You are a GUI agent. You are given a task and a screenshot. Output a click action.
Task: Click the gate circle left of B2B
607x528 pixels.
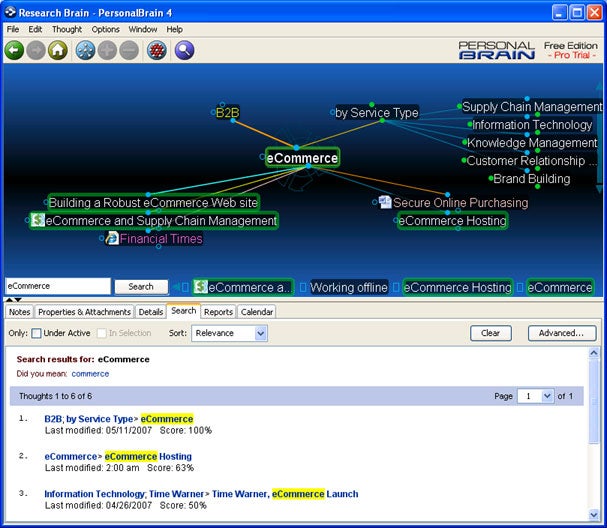213,112
